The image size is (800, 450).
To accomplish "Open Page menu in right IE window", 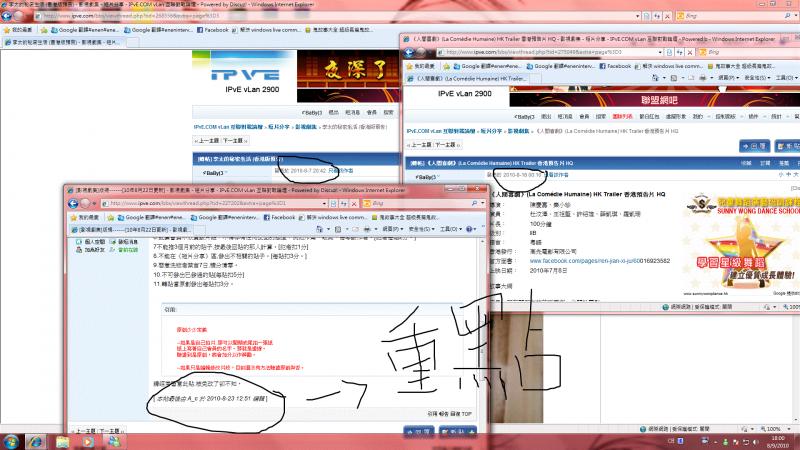I will 728,78.
